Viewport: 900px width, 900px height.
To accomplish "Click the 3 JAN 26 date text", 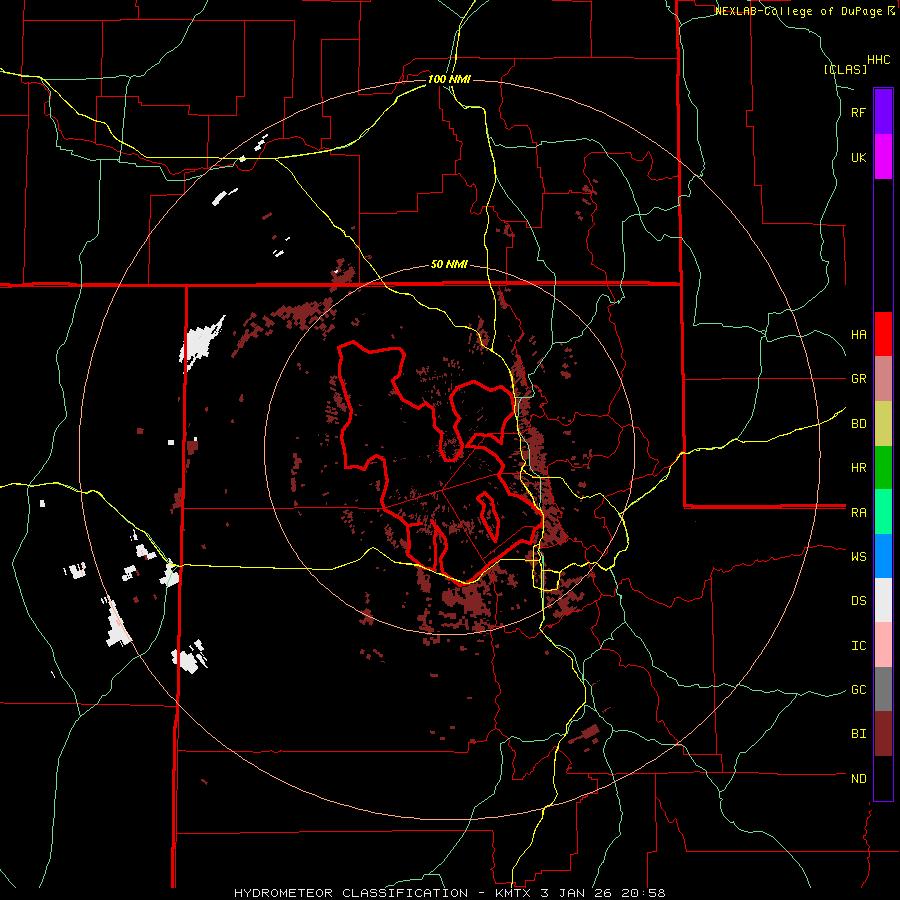I will (579, 893).
